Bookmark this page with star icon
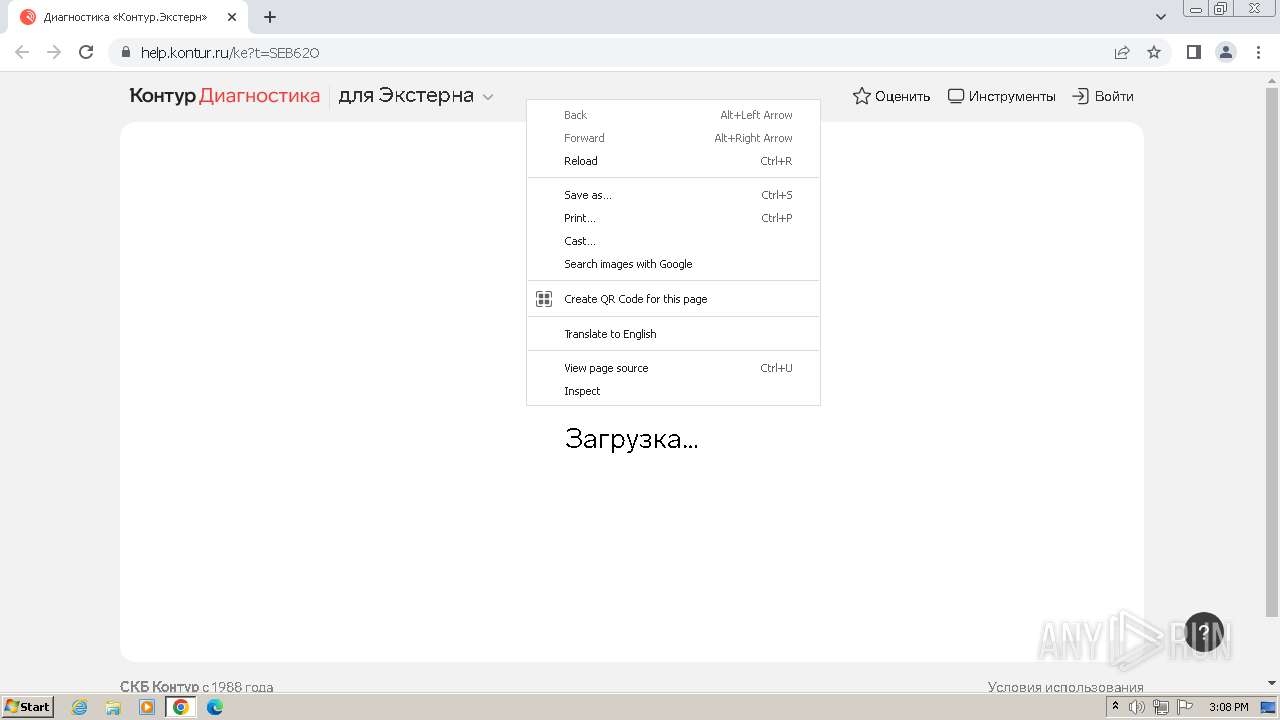 [1154, 52]
